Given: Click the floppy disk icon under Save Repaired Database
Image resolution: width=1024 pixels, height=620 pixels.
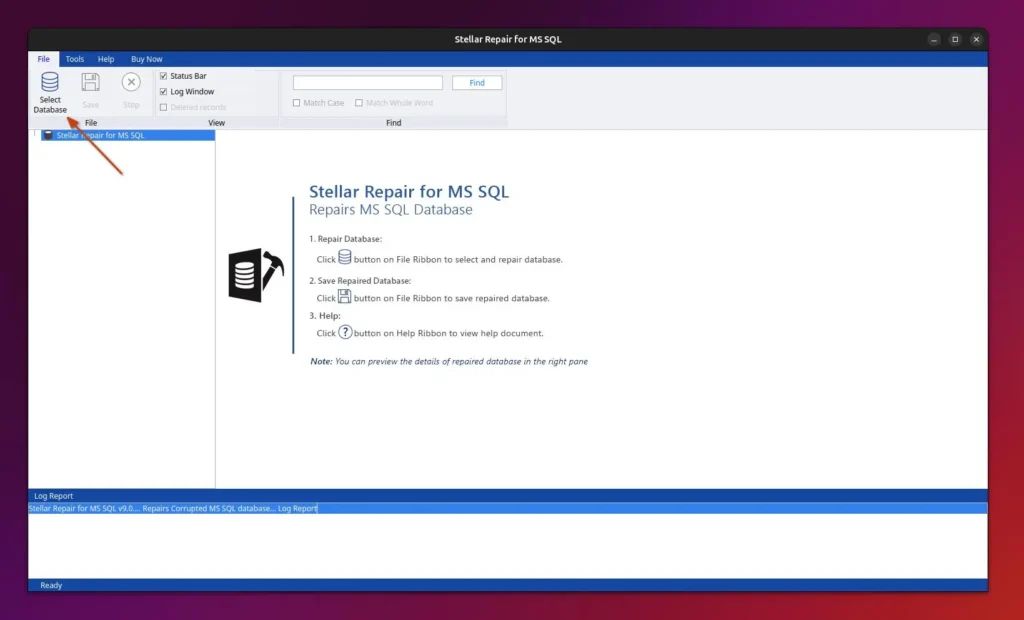Looking at the screenshot, I should [x=345, y=296].
